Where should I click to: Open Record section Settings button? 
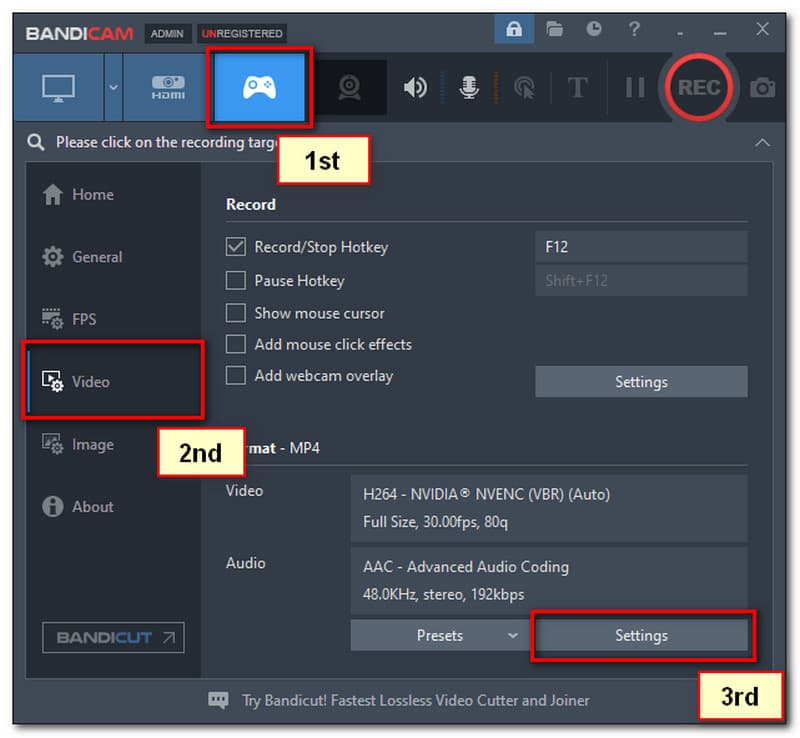point(641,381)
